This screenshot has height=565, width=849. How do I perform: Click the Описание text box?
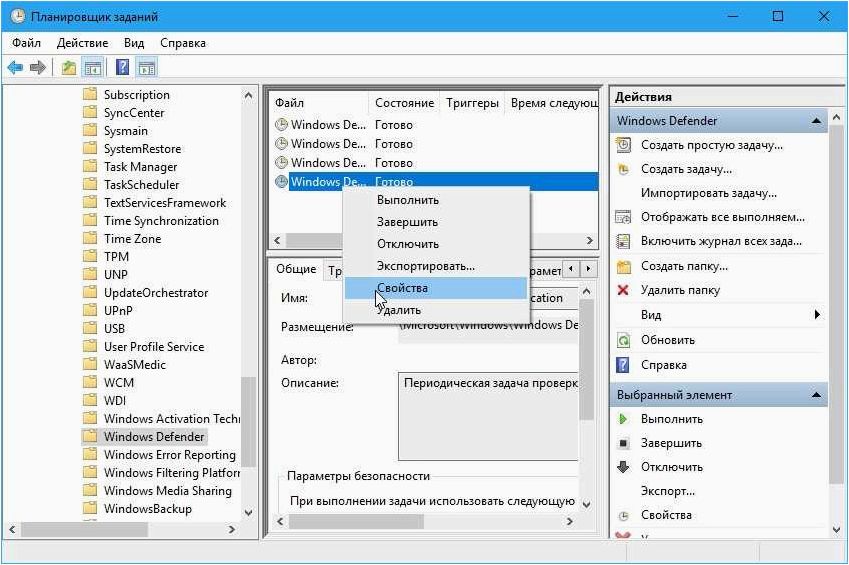point(488,416)
